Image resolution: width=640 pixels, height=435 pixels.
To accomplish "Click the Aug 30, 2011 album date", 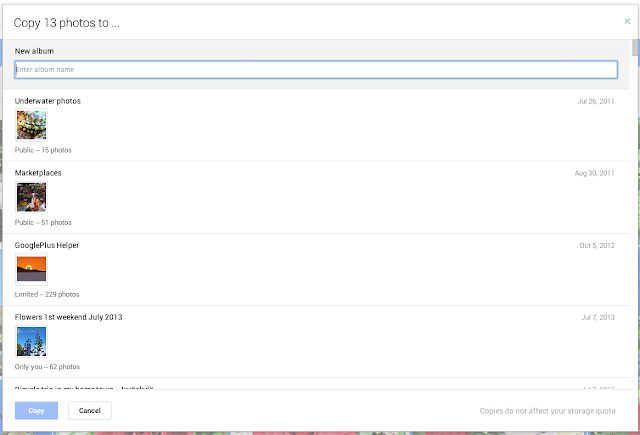I will (x=594, y=173).
